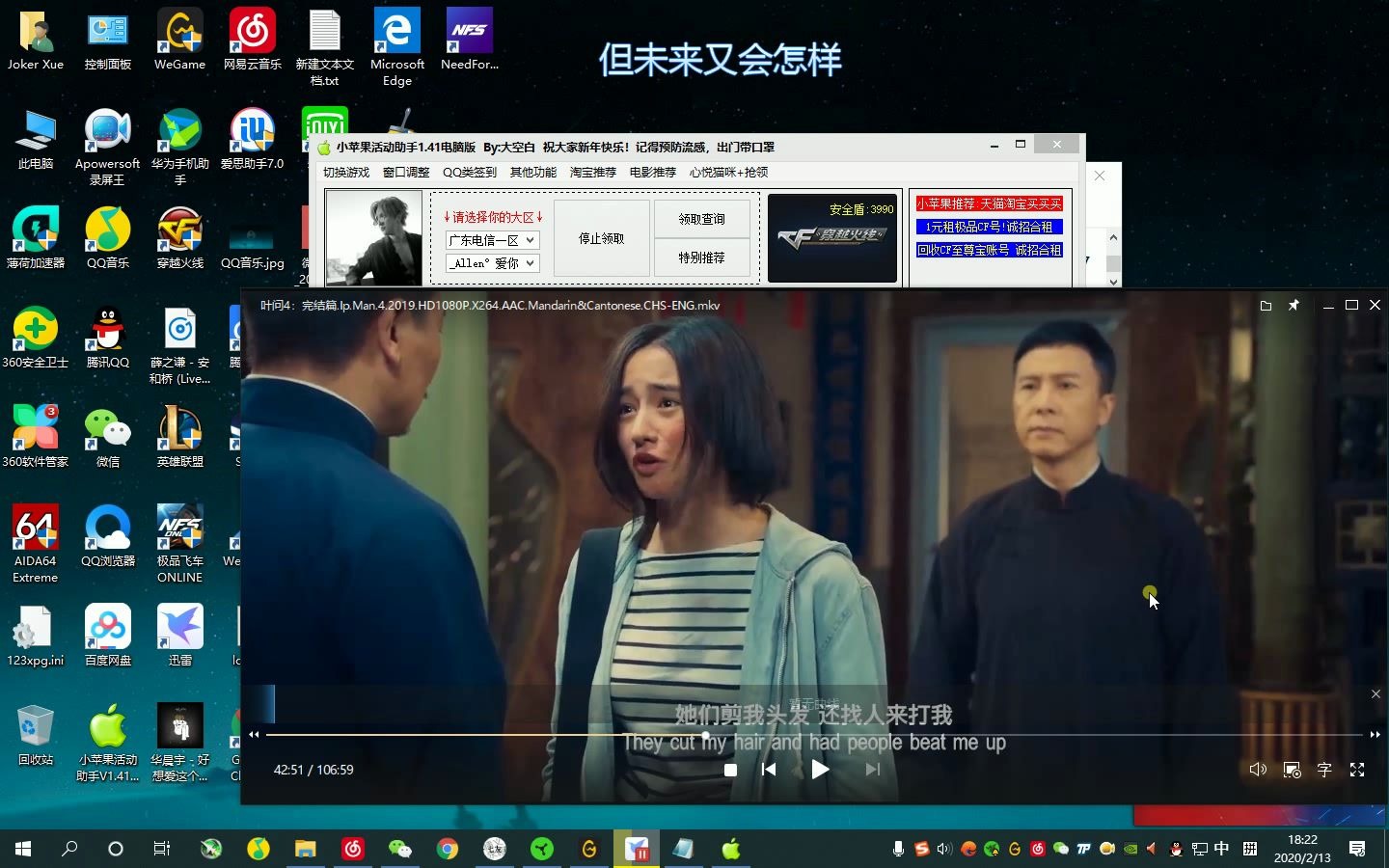Open the 回收CF至尊宝账号 link
1389x868 pixels.
pyautogui.click(x=989, y=250)
